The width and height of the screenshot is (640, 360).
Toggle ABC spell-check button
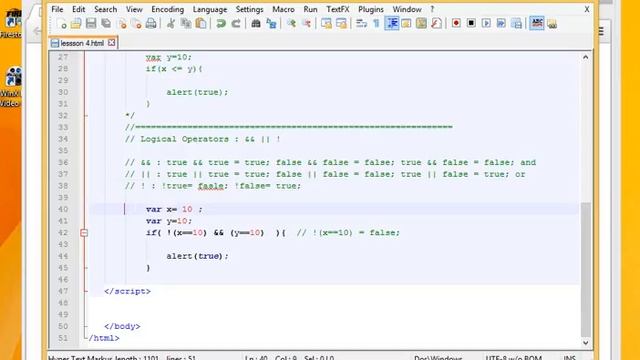(x=537, y=23)
